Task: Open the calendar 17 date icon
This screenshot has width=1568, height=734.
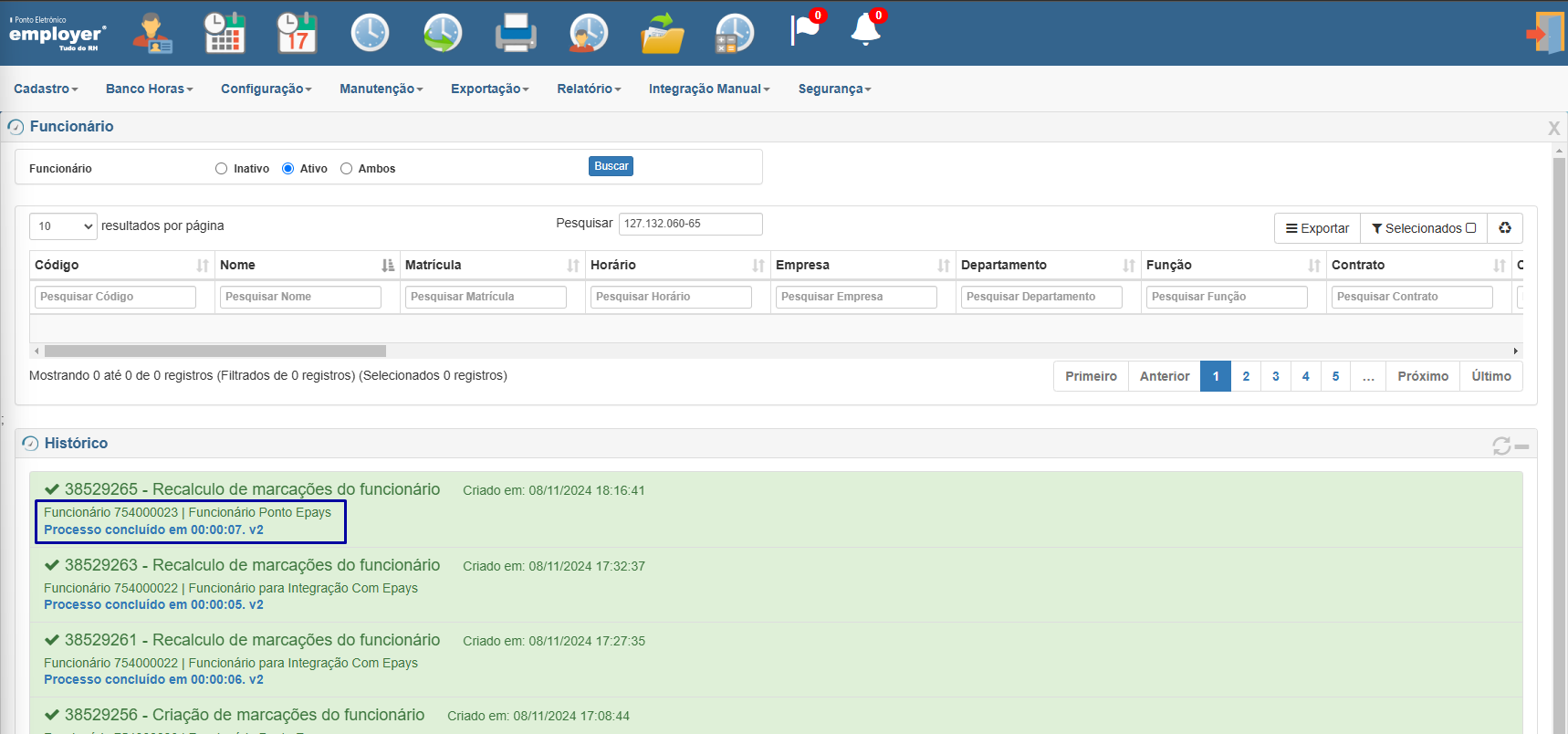Action: [297, 34]
